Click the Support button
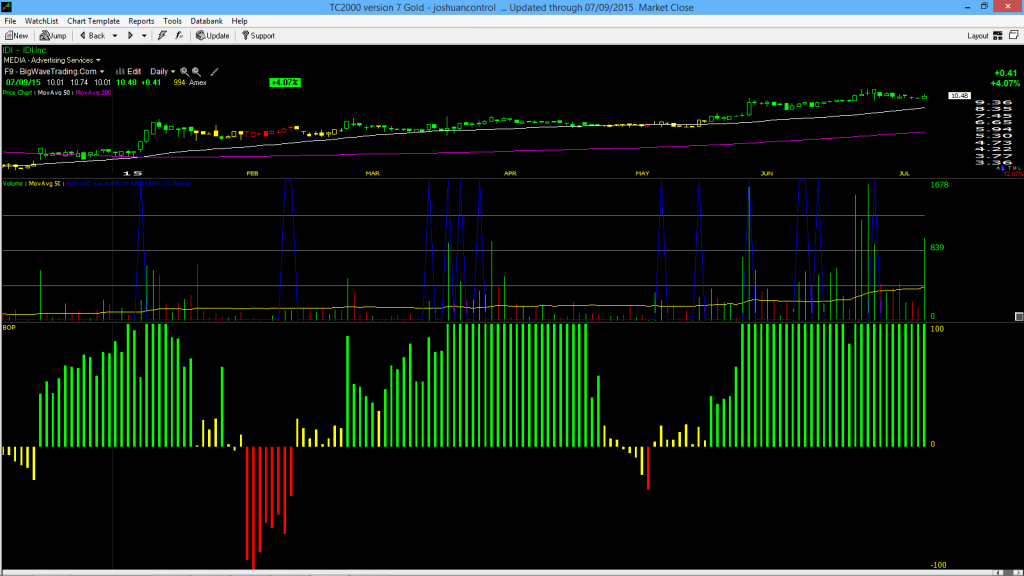Image resolution: width=1024 pixels, height=576 pixels. 259,36
